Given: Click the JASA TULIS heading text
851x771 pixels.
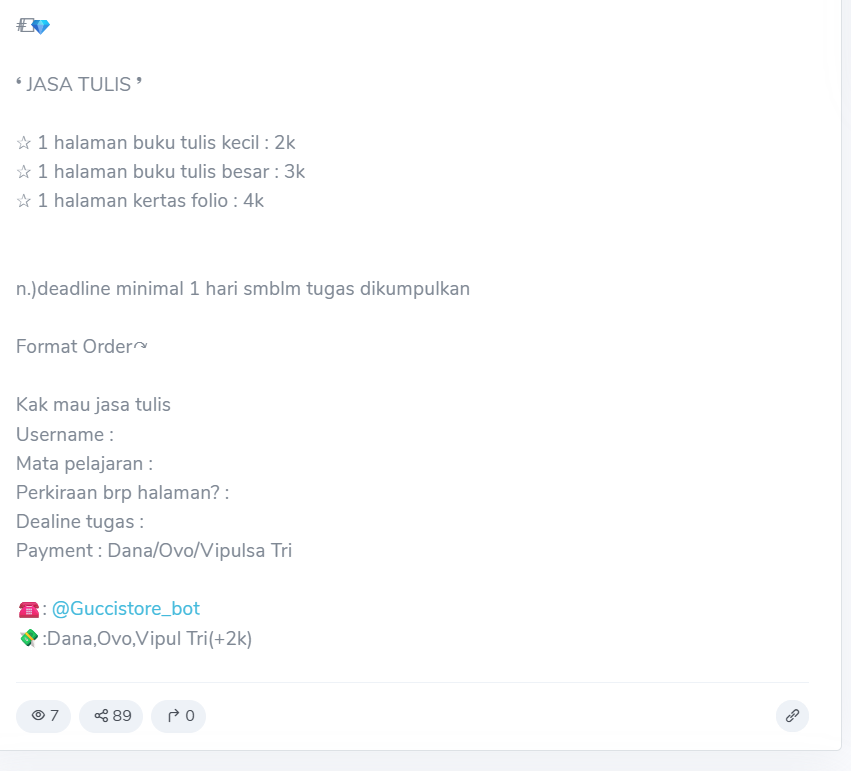Looking at the screenshot, I should tap(79, 84).
